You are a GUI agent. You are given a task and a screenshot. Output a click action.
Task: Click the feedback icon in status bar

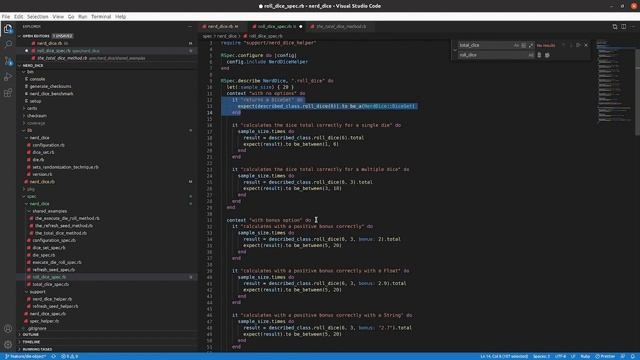point(623,356)
